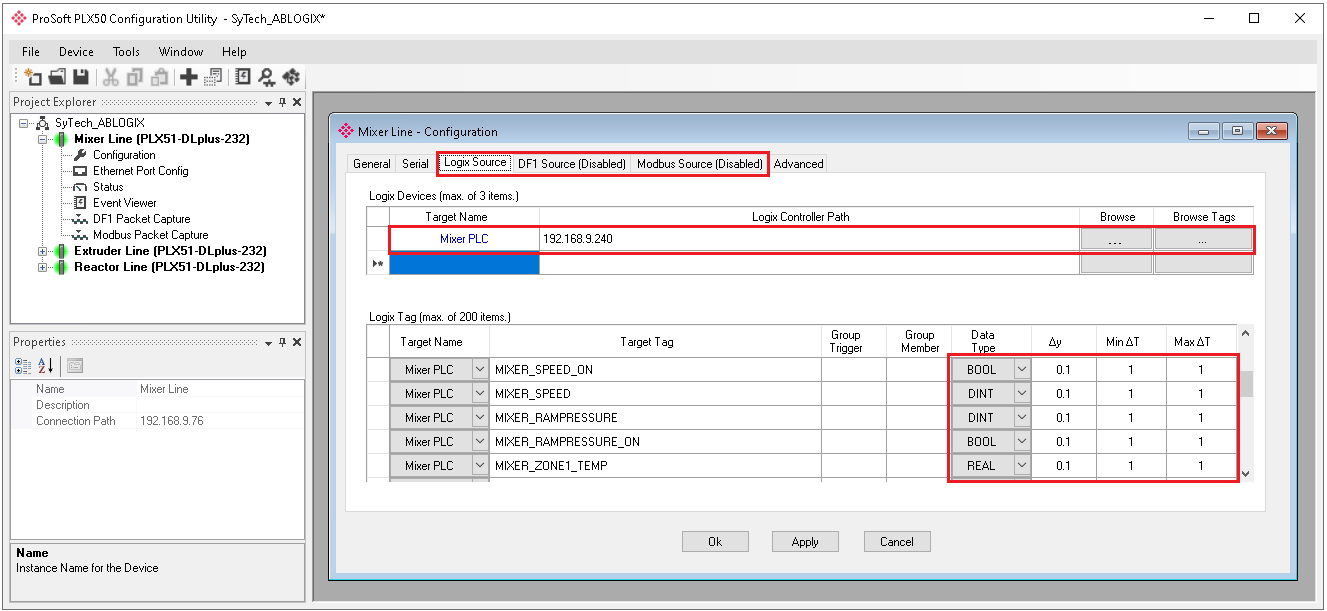This screenshot has height=611, width=1327.
Task: Click the Copy toolbar icon
Action: 135,77
